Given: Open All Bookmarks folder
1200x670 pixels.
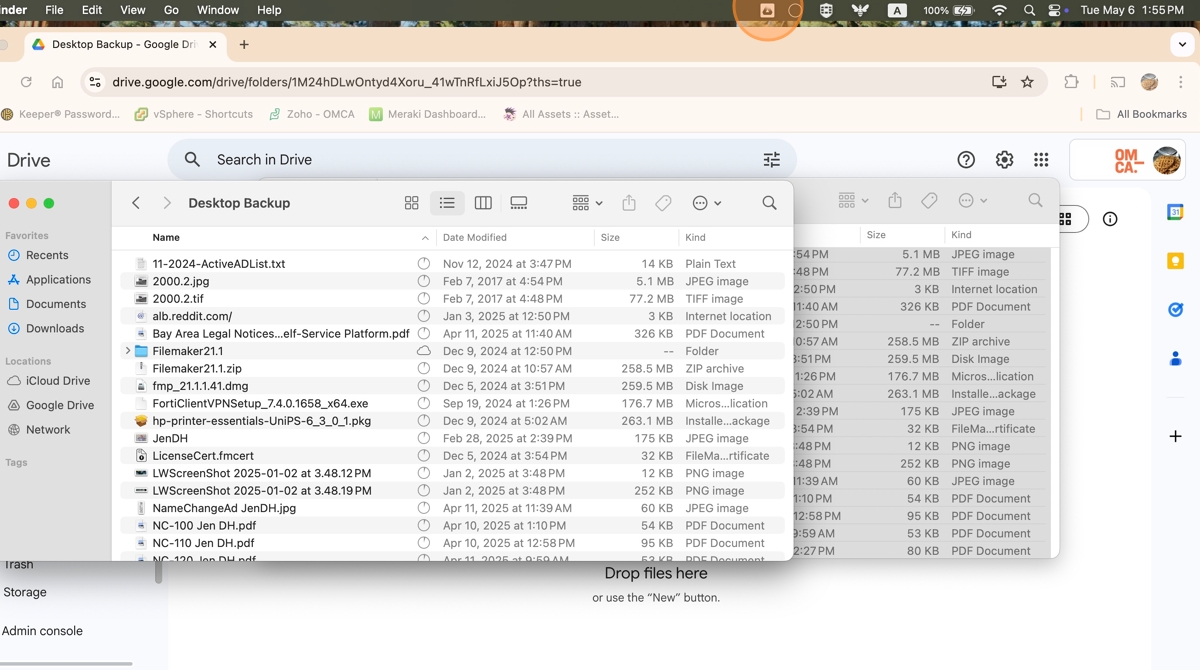Looking at the screenshot, I should tap(1141, 114).
